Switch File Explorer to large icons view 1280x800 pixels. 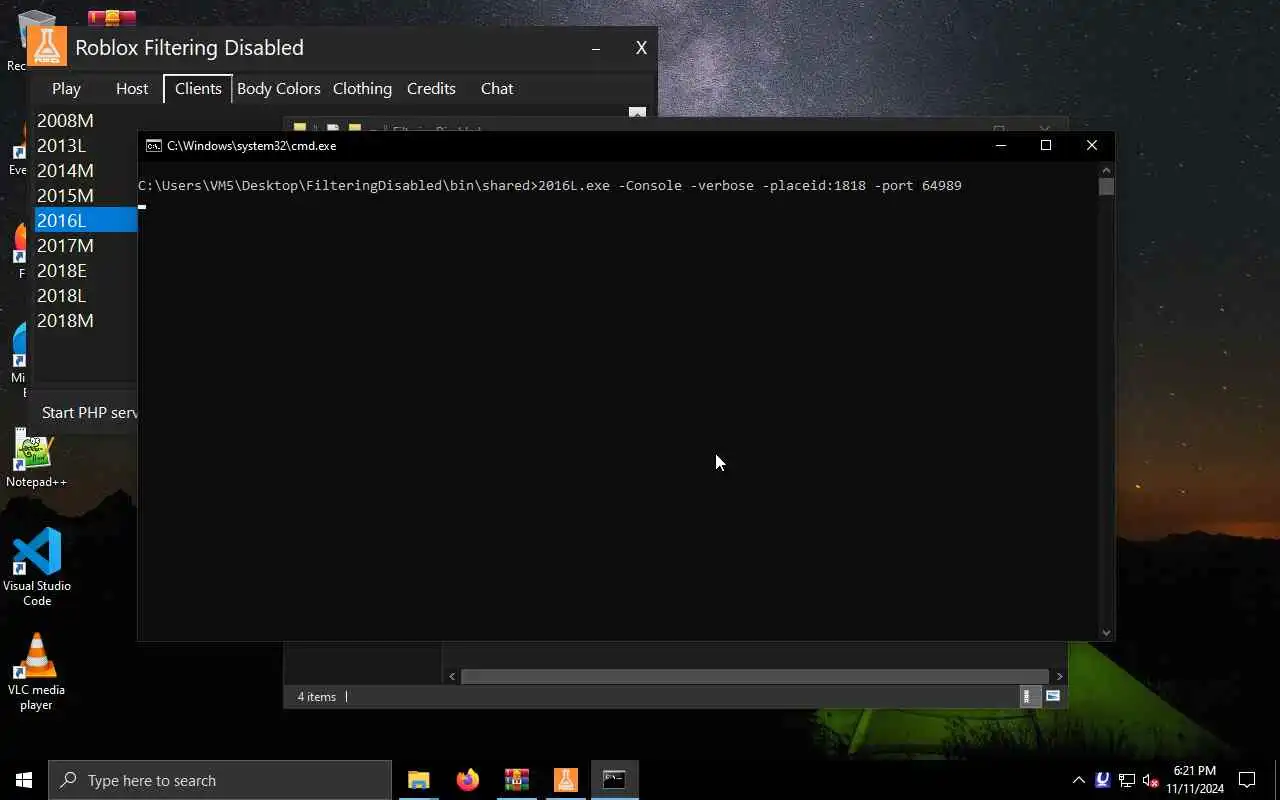pyautogui.click(x=1053, y=696)
